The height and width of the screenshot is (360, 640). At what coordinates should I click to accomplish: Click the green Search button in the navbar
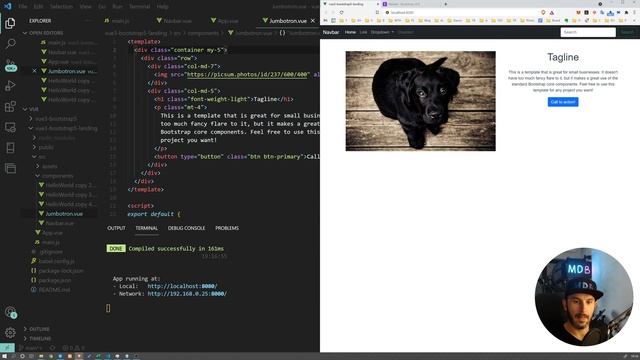627,32
